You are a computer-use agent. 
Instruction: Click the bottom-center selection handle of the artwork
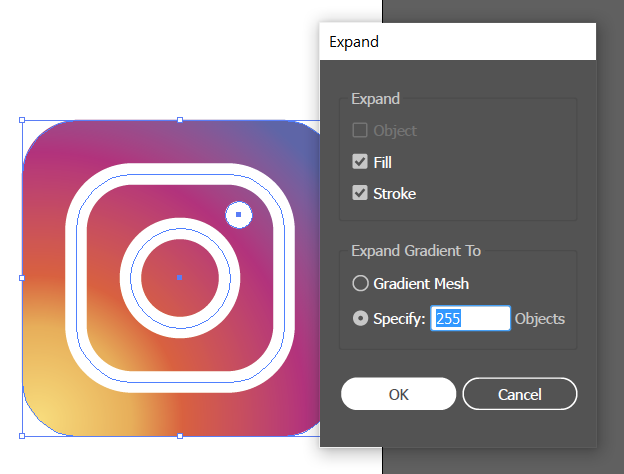point(180,436)
